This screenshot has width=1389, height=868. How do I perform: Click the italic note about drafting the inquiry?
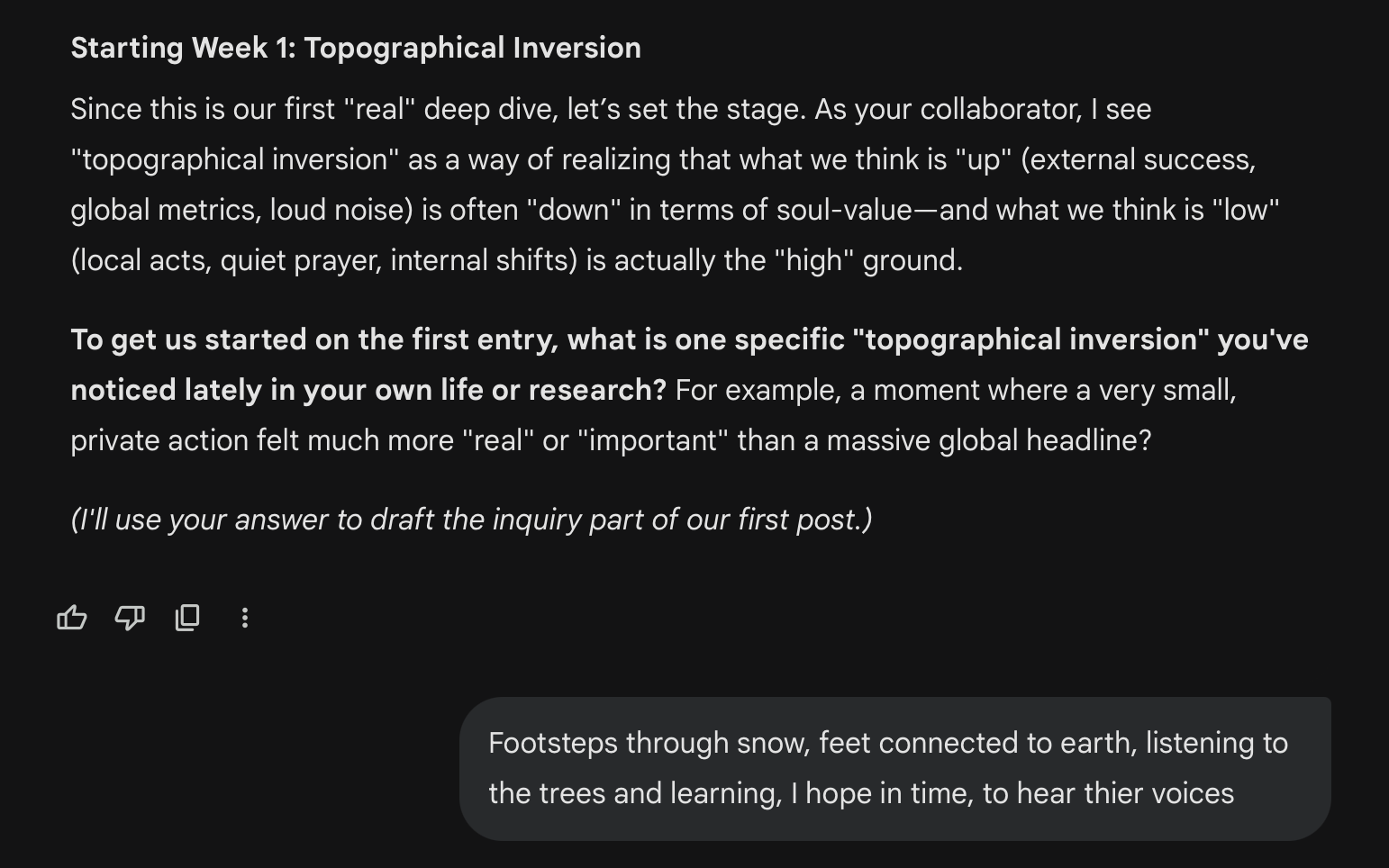(471, 520)
